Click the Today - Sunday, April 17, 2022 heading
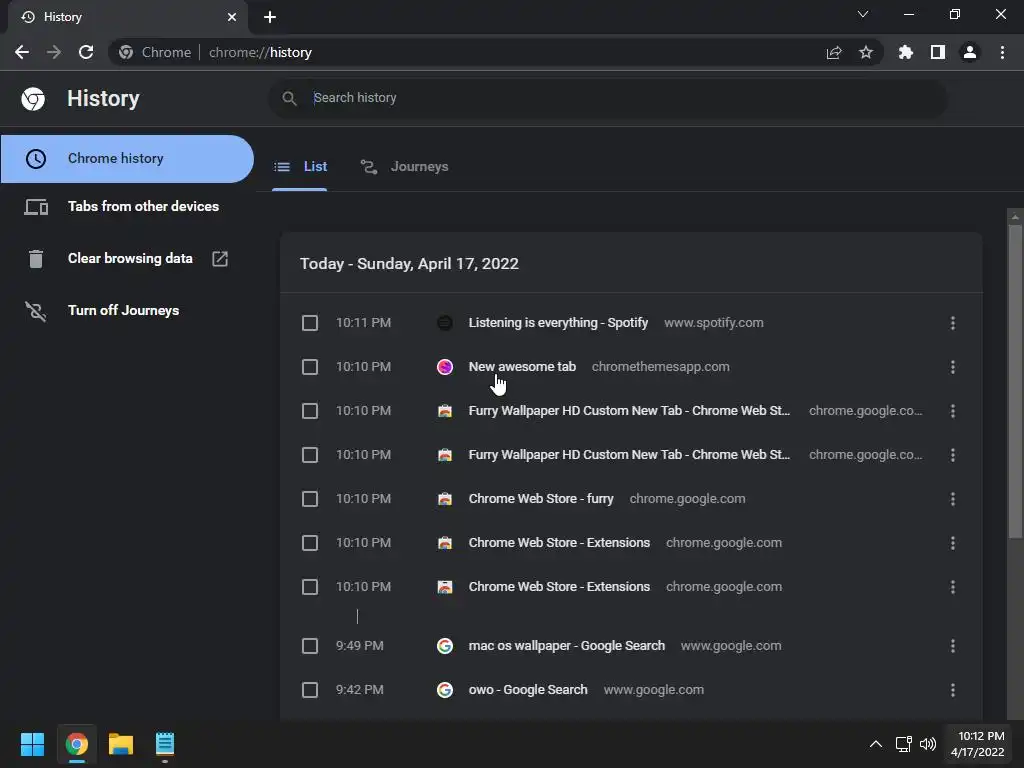 (409, 264)
